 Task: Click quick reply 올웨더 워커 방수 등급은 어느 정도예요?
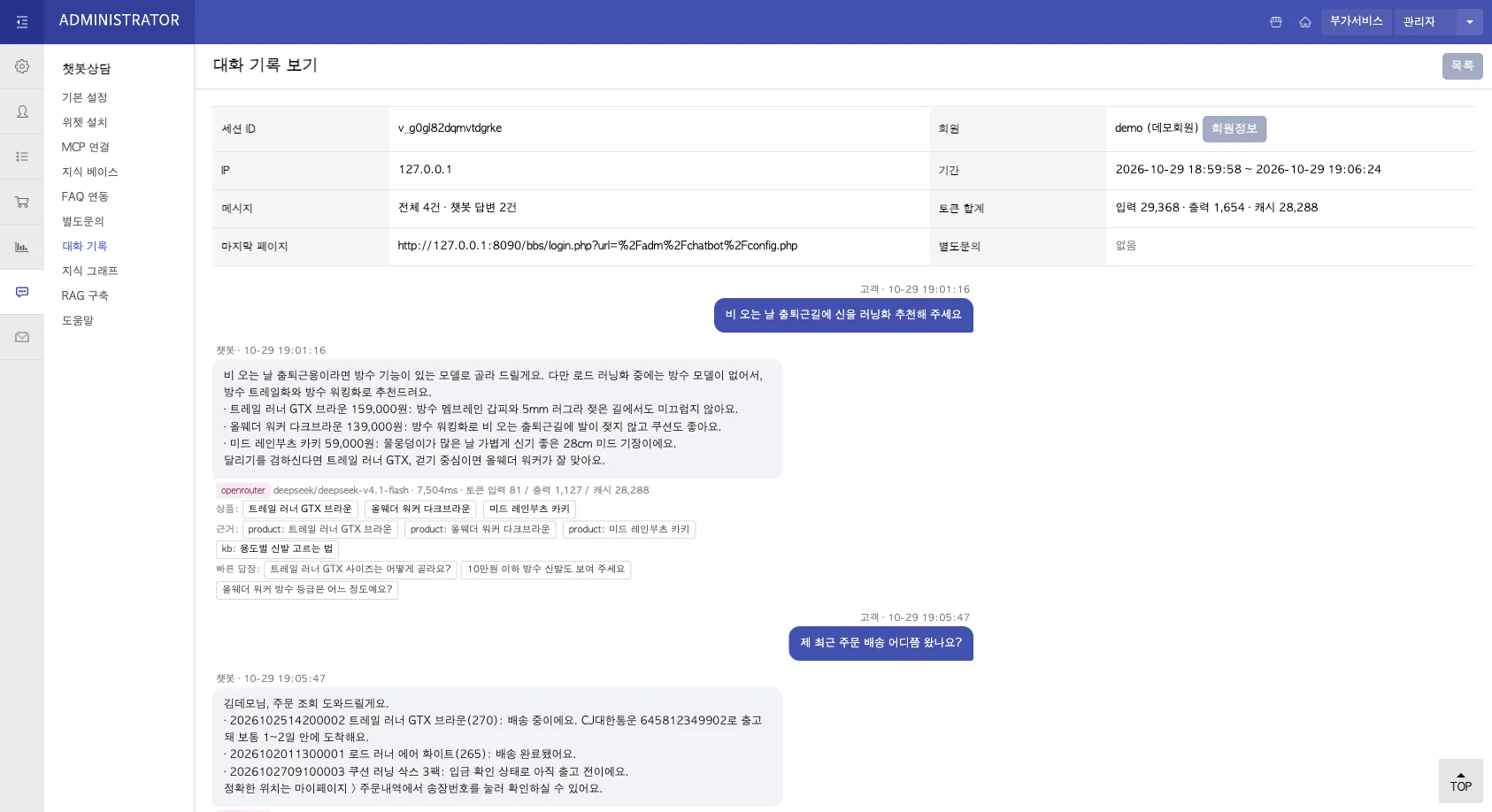[307, 590]
